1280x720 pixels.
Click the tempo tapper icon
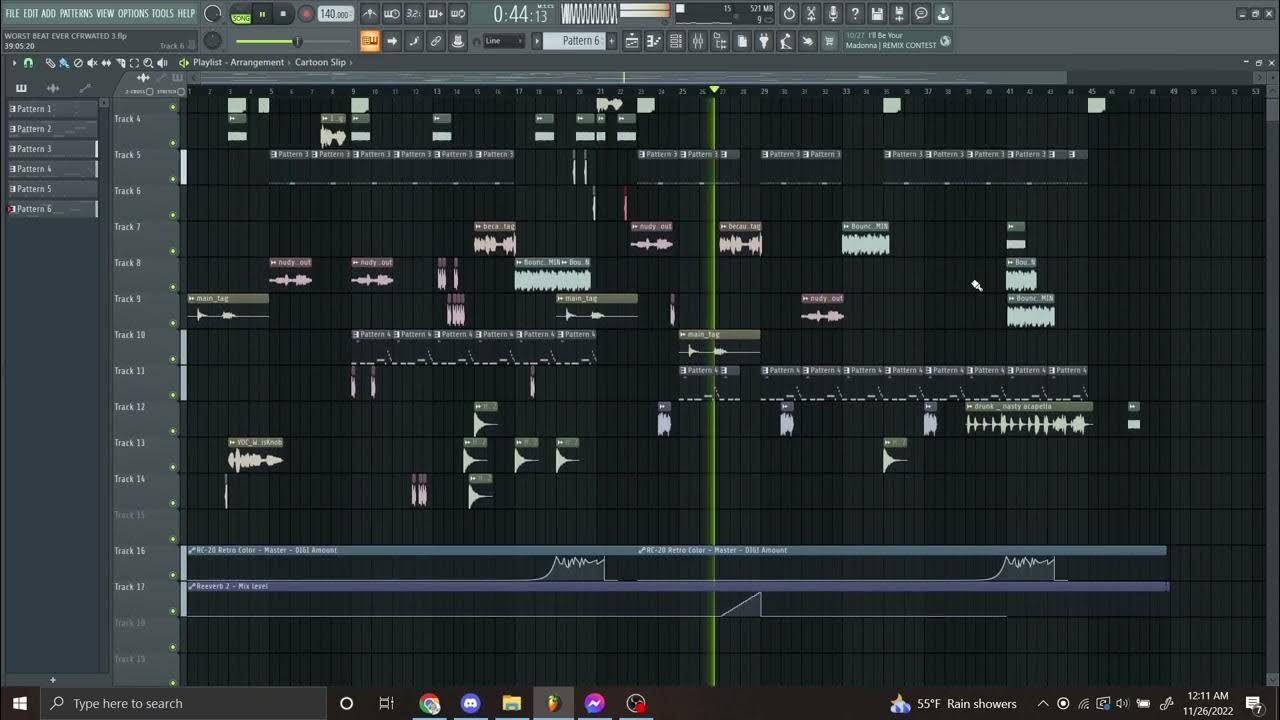click(x=786, y=41)
